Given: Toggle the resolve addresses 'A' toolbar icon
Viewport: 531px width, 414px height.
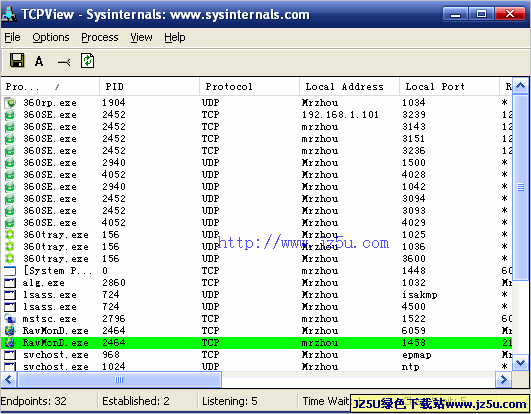Looking at the screenshot, I should click(39, 61).
